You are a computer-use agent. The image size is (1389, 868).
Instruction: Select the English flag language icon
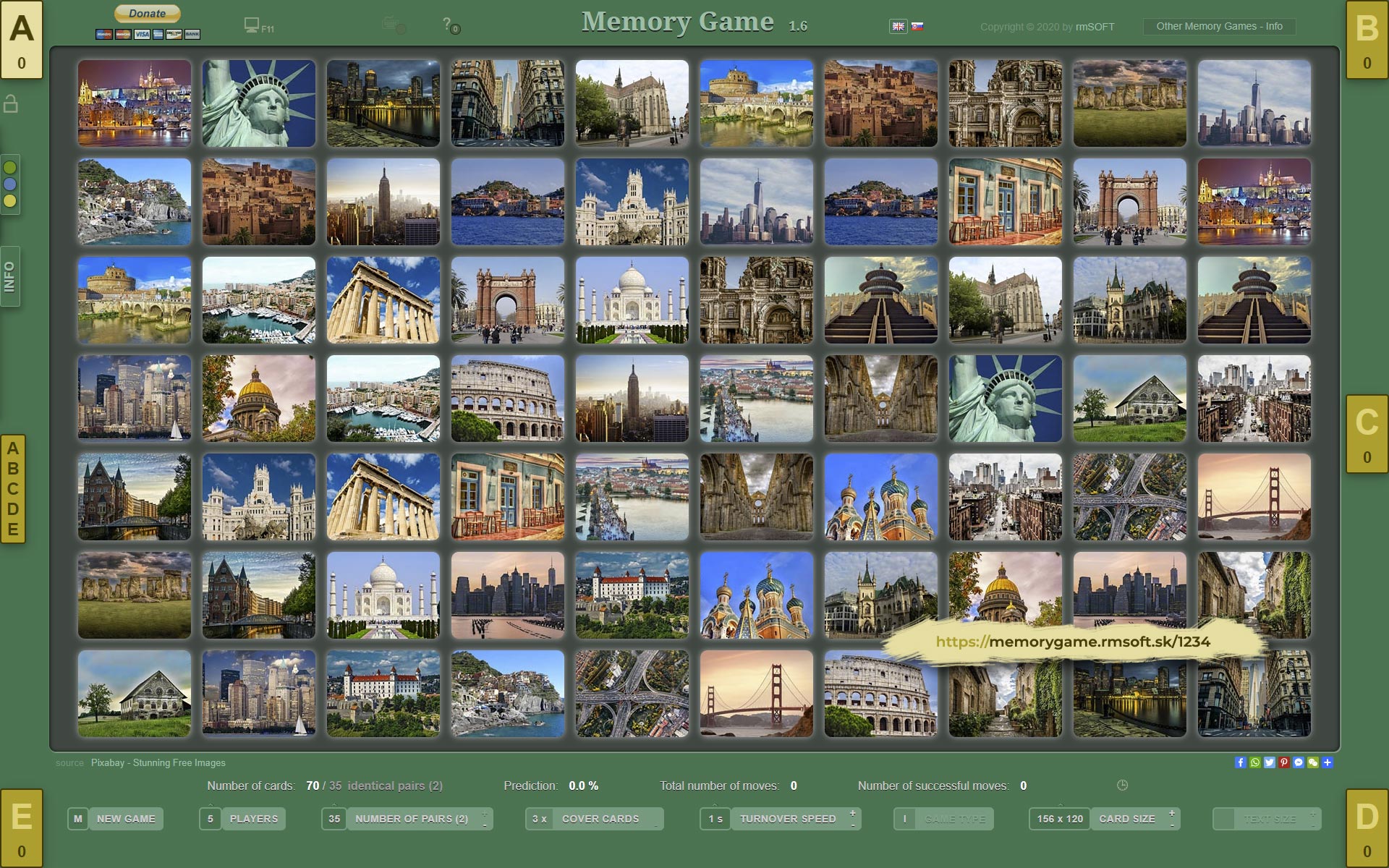(898, 26)
